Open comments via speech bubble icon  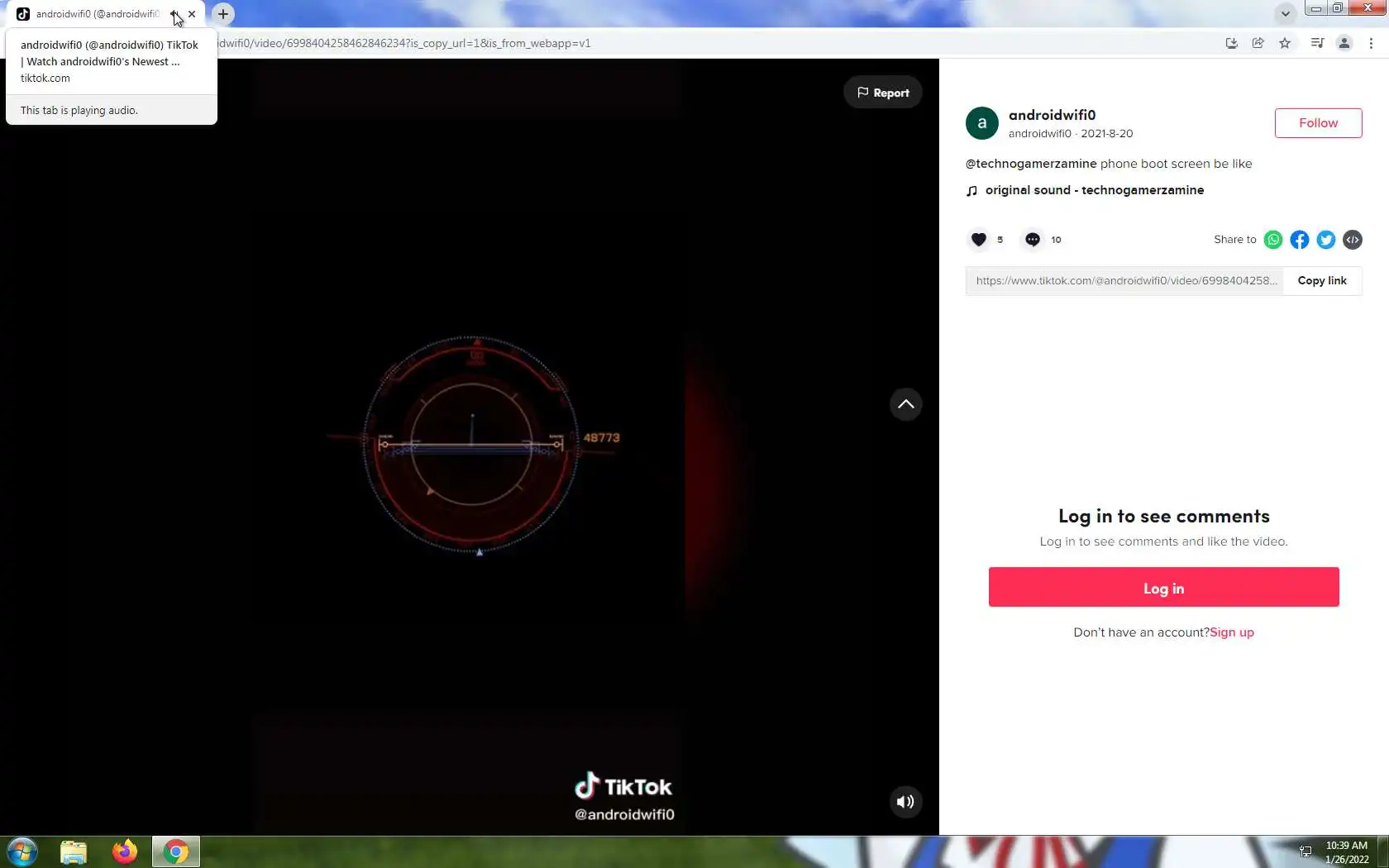[x=1033, y=240]
